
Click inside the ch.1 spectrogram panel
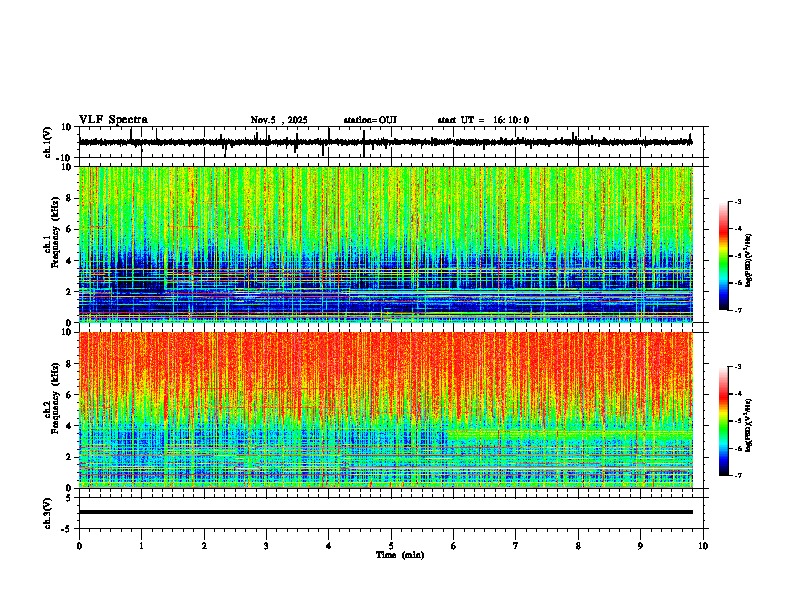coord(386,244)
